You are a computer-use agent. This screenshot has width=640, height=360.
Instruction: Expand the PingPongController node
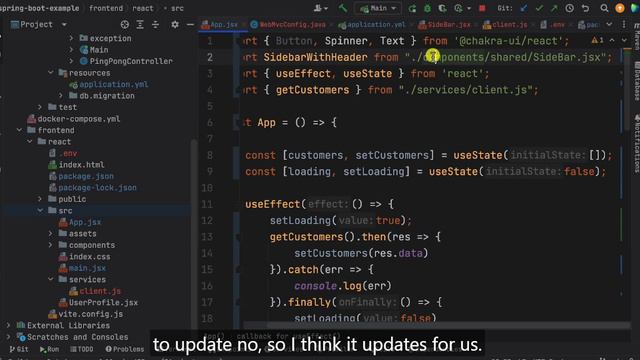coord(71,61)
